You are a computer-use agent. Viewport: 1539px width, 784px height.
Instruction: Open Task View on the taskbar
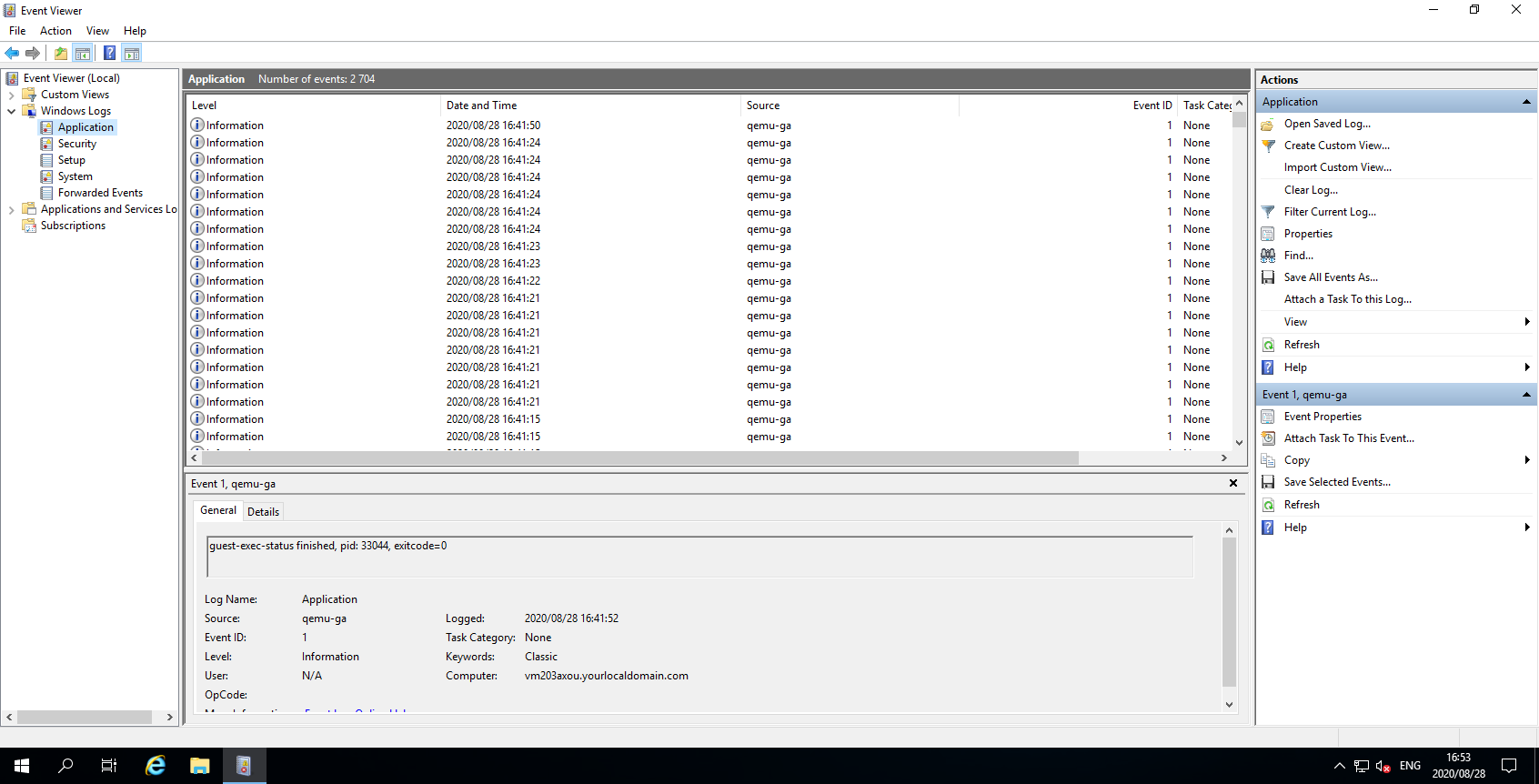[109, 766]
